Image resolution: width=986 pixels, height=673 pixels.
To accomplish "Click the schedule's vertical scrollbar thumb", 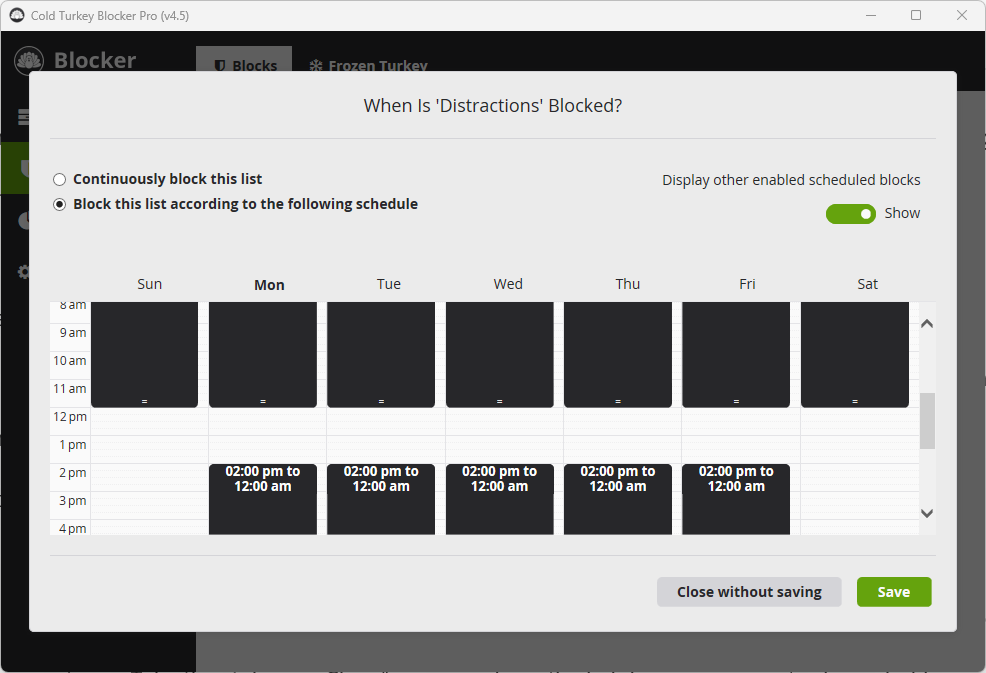I will [x=927, y=421].
